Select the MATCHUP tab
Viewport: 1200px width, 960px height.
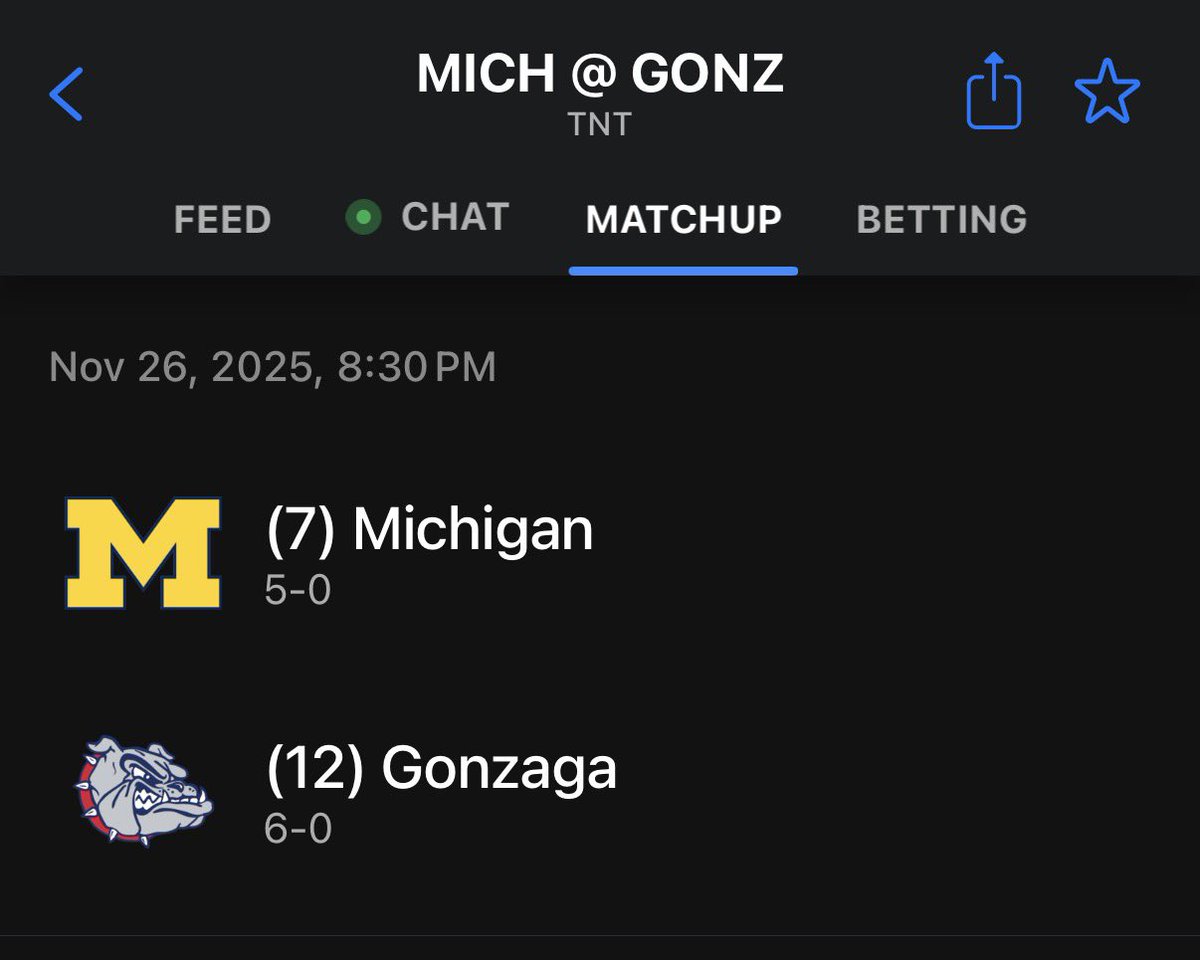point(683,219)
